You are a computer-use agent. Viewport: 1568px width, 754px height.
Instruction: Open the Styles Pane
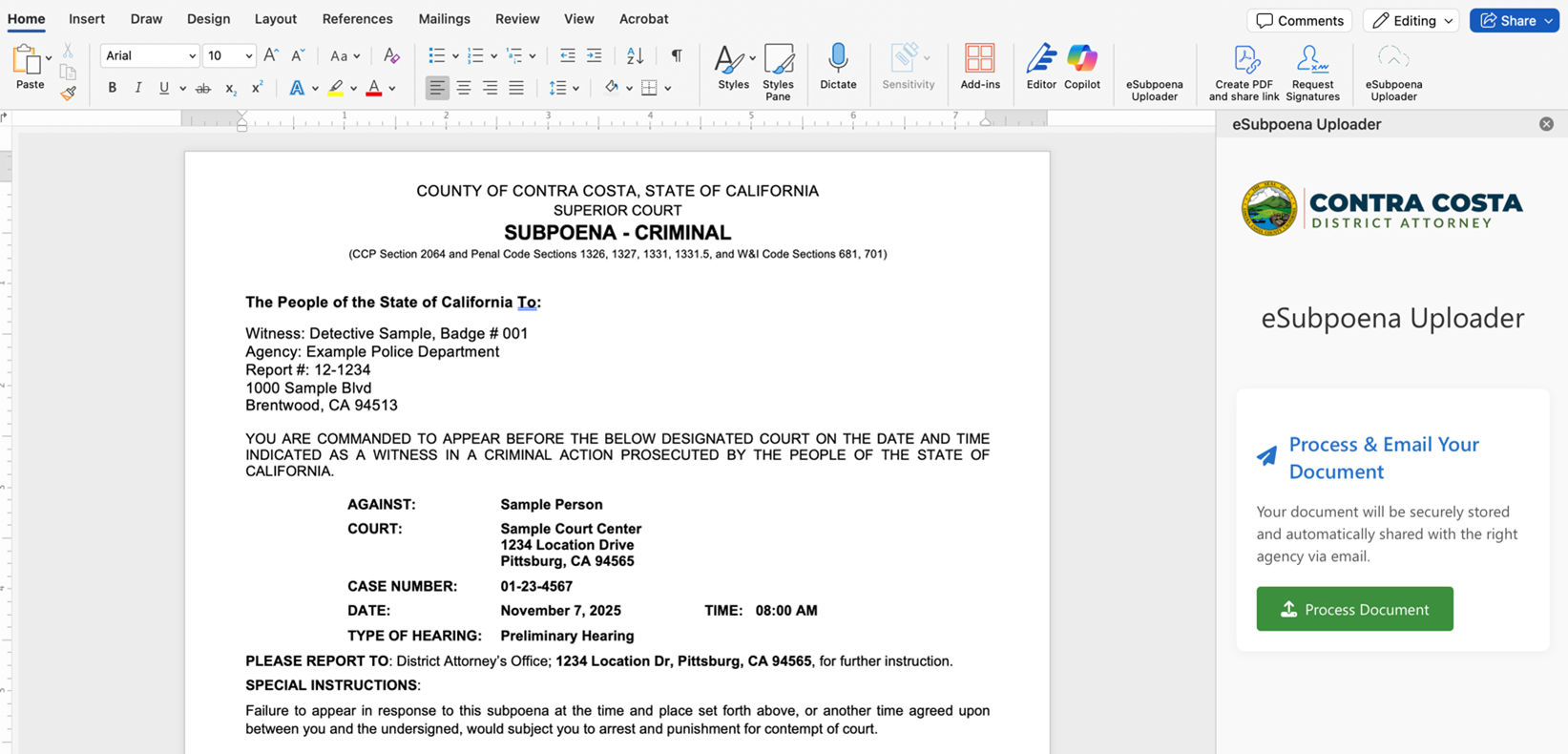click(779, 72)
